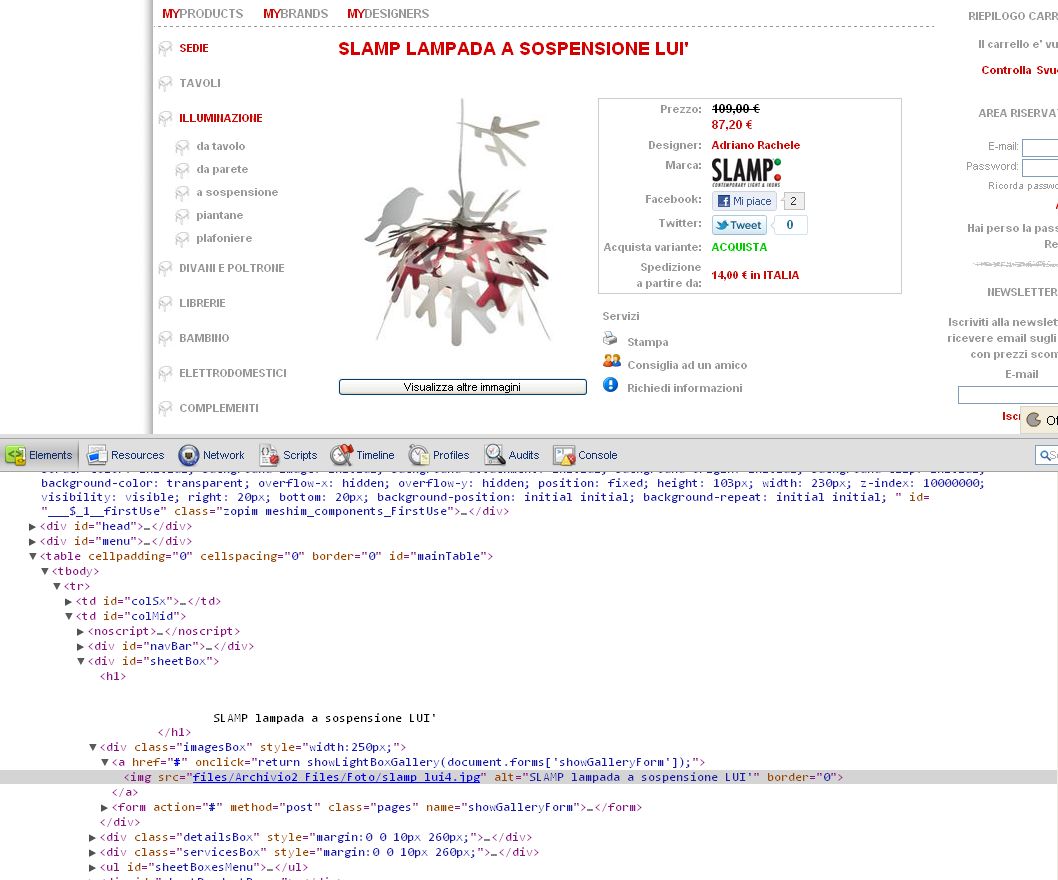Click the chair icon beside LIBRERIE
The height and width of the screenshot is (880, 1058).
click(165, 304)
